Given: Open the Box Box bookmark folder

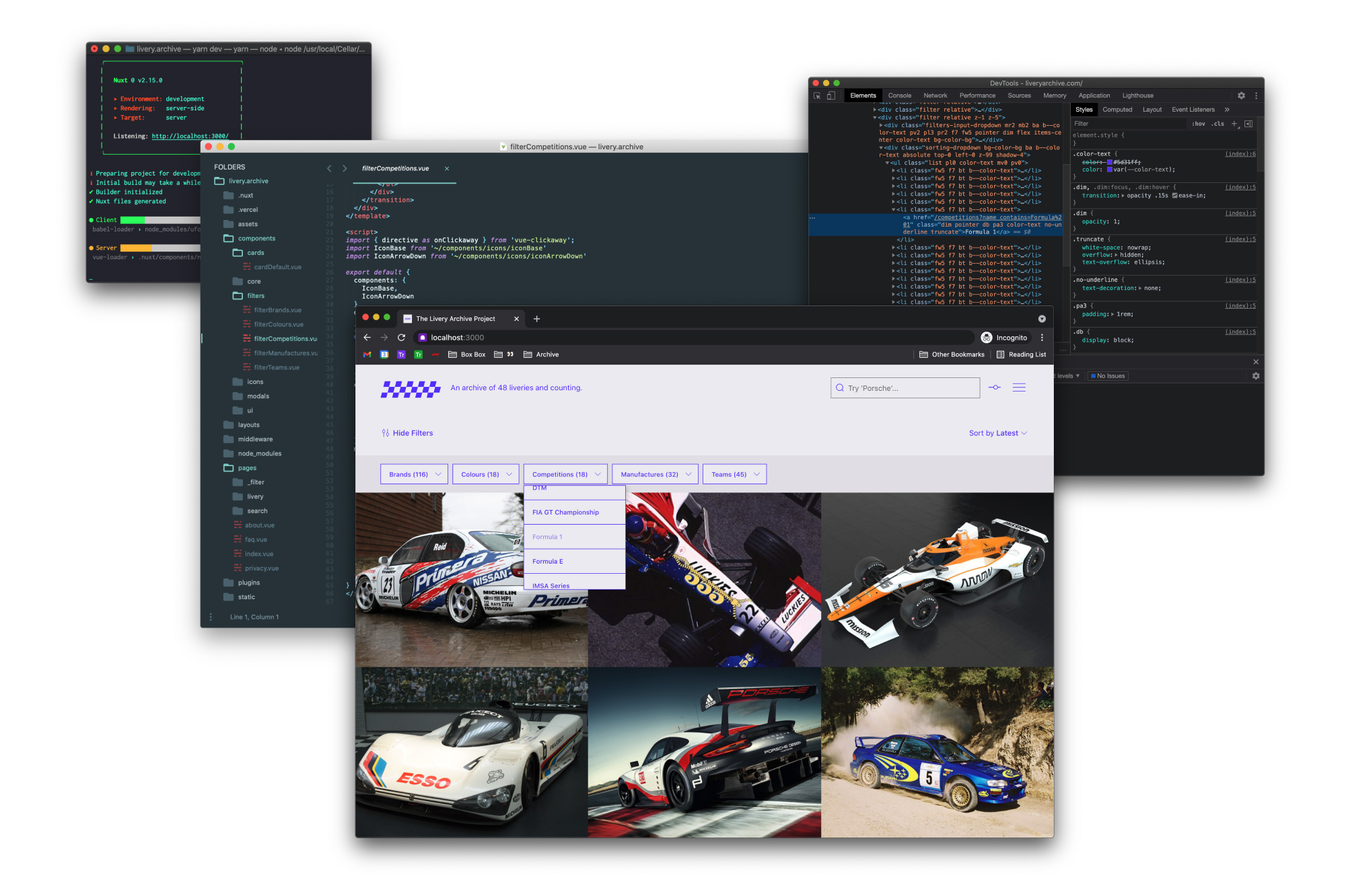Looking at the screenshot, I should tap(467, 354).
